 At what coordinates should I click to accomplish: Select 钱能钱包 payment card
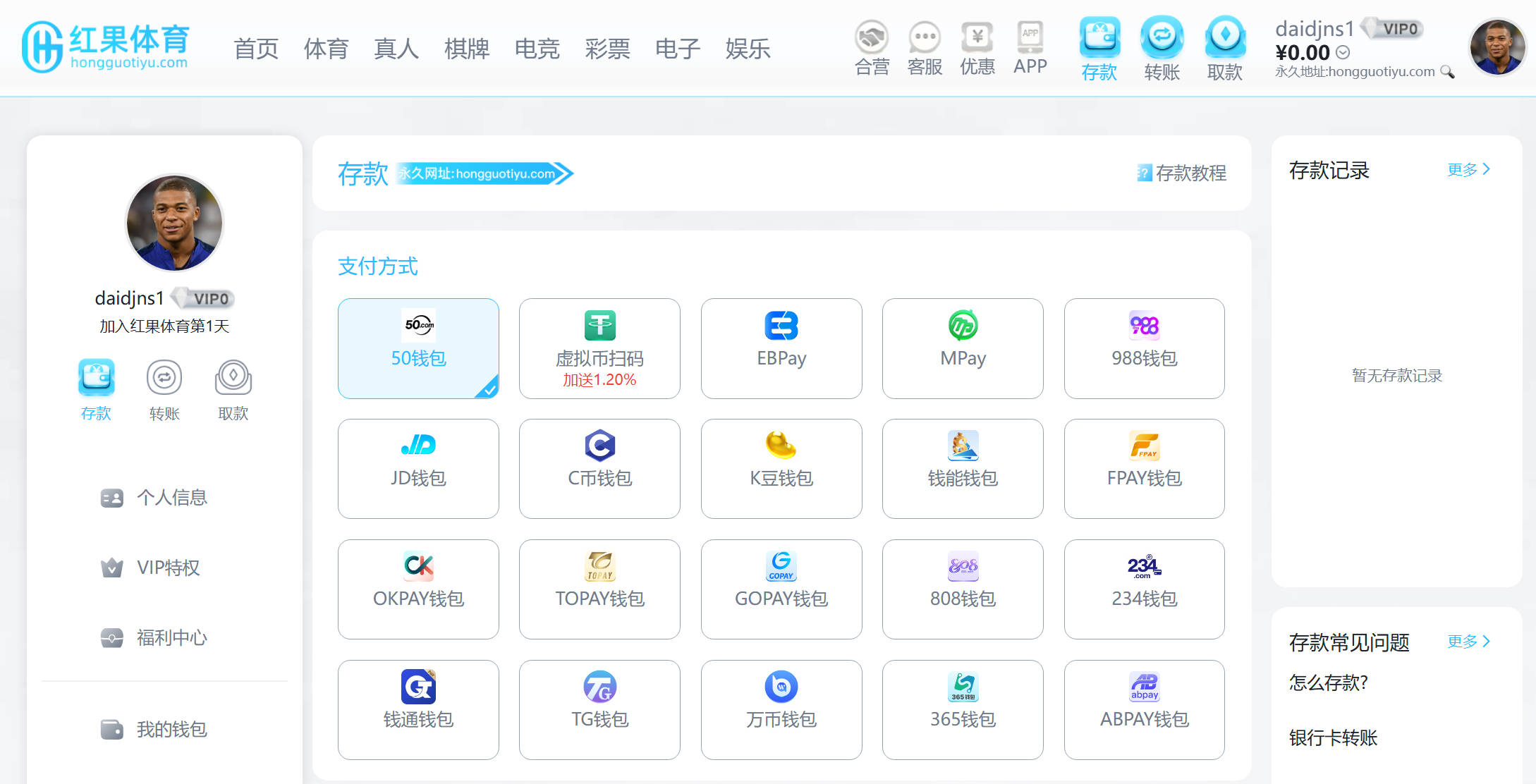click(x=963, y=469)
